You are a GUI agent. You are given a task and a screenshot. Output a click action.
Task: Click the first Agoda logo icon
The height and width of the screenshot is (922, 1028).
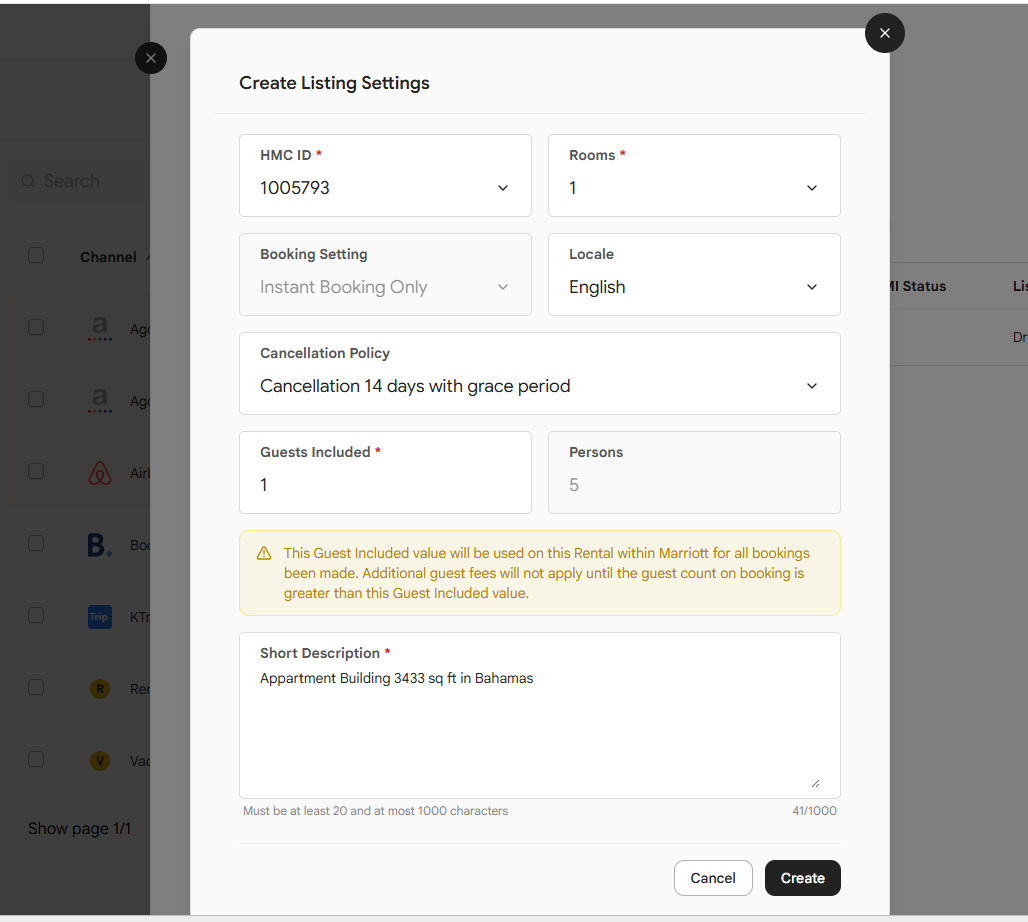pos(100,329)
